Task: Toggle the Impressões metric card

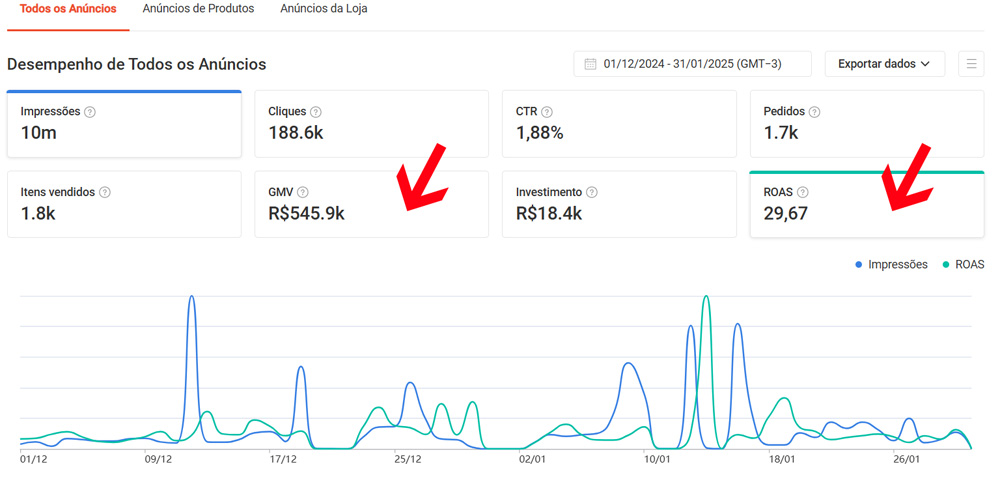Action: [124, 124]
